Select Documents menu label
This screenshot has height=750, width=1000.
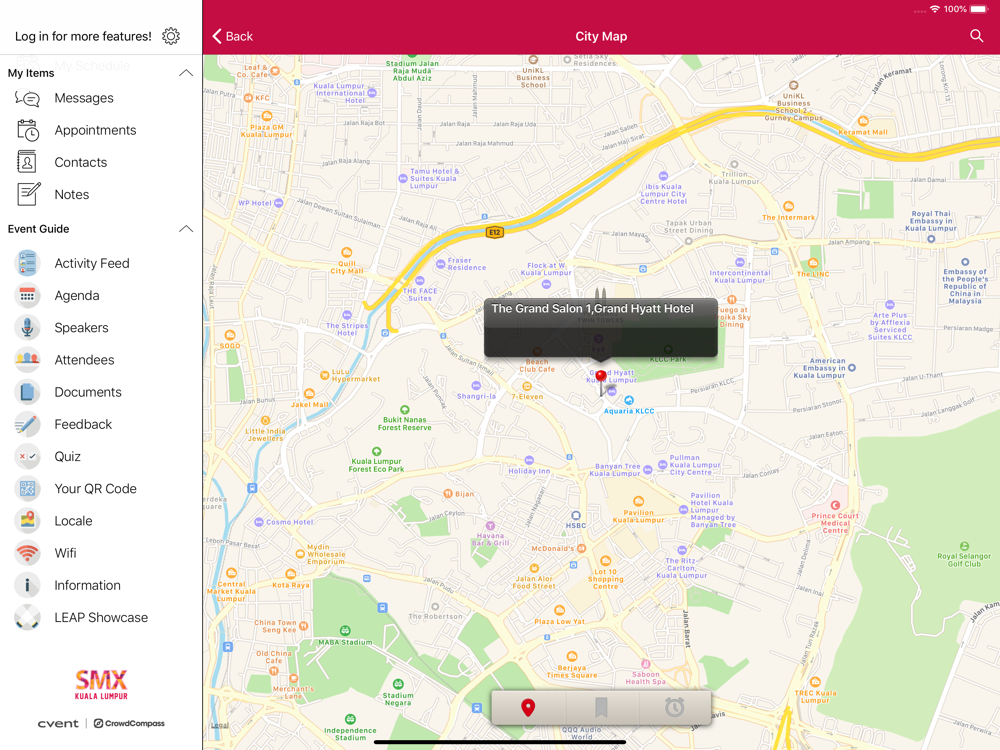coord(88,392)
